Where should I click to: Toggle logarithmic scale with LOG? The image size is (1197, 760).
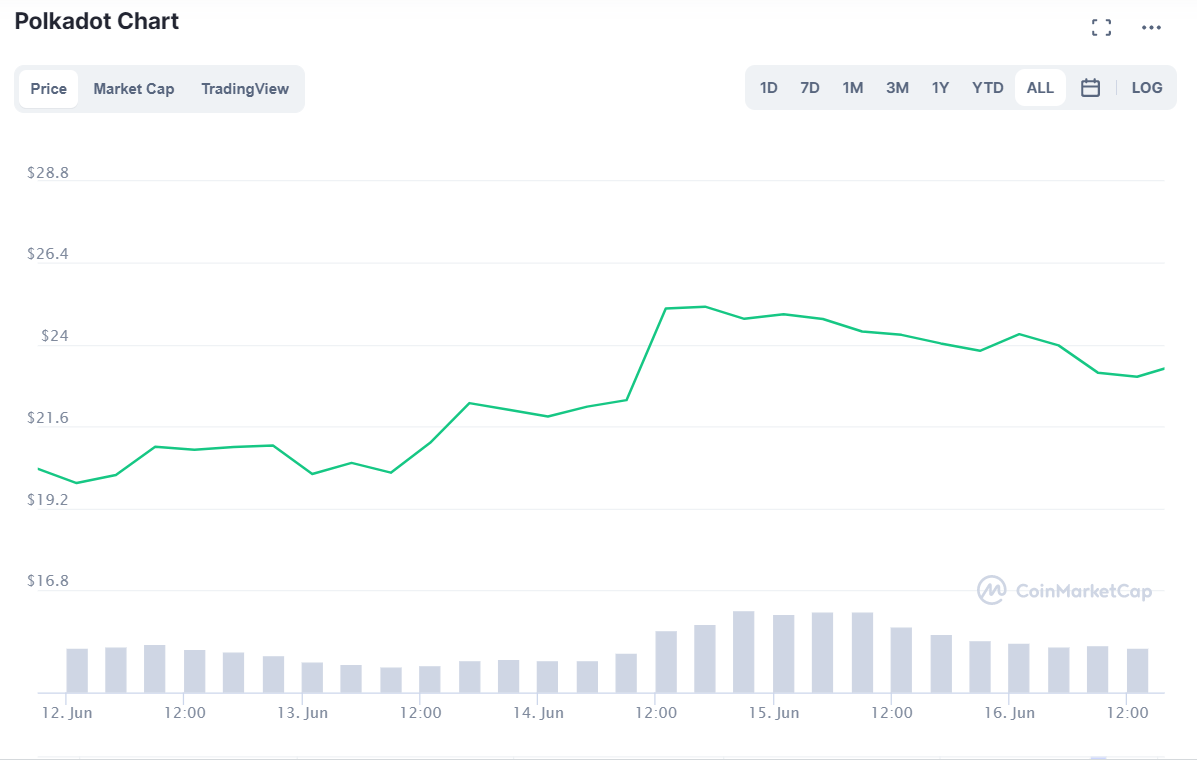(x=1146, y=87)
